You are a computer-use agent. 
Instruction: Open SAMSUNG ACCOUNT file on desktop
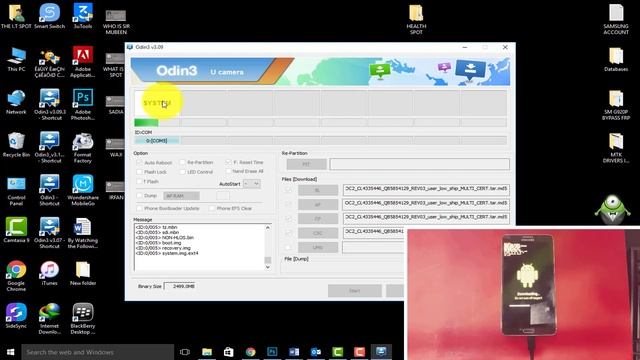pos(616,19)
